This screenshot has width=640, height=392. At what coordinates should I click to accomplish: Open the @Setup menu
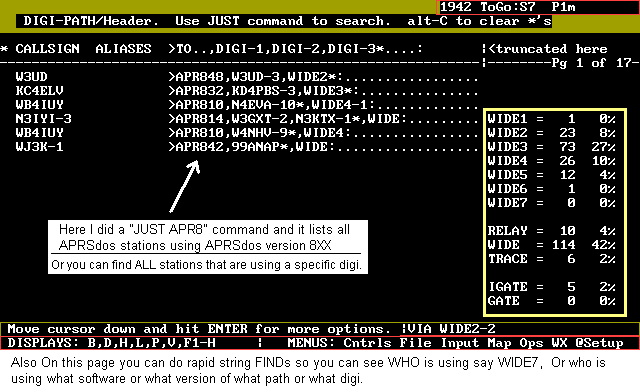(599, 343)
